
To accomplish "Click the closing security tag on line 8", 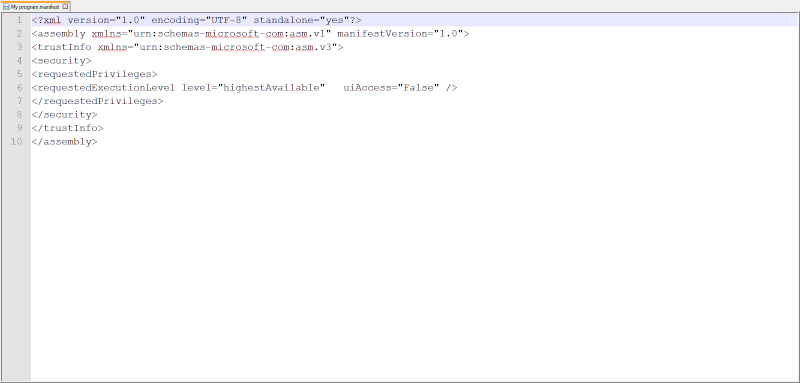I will 64,115.
